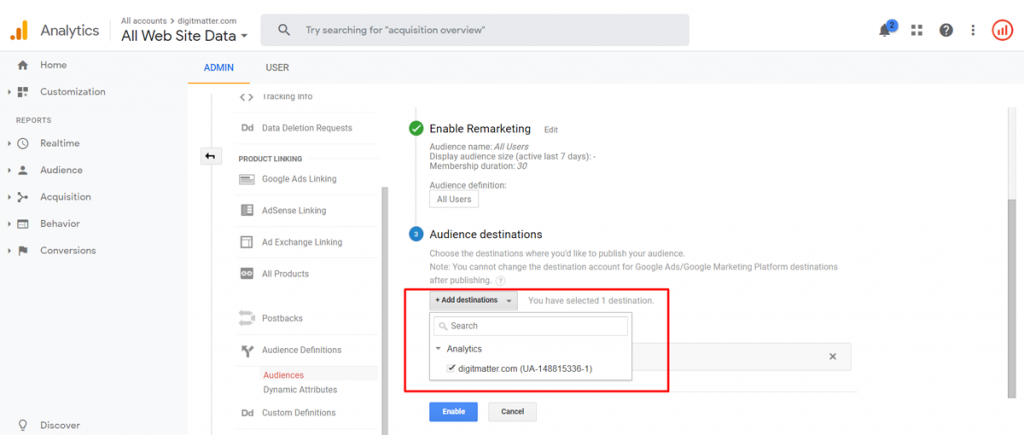The width and height of the screenshot is (1024, 435).
Task: Click the Audience destinations heading
Action: [486, 234]
